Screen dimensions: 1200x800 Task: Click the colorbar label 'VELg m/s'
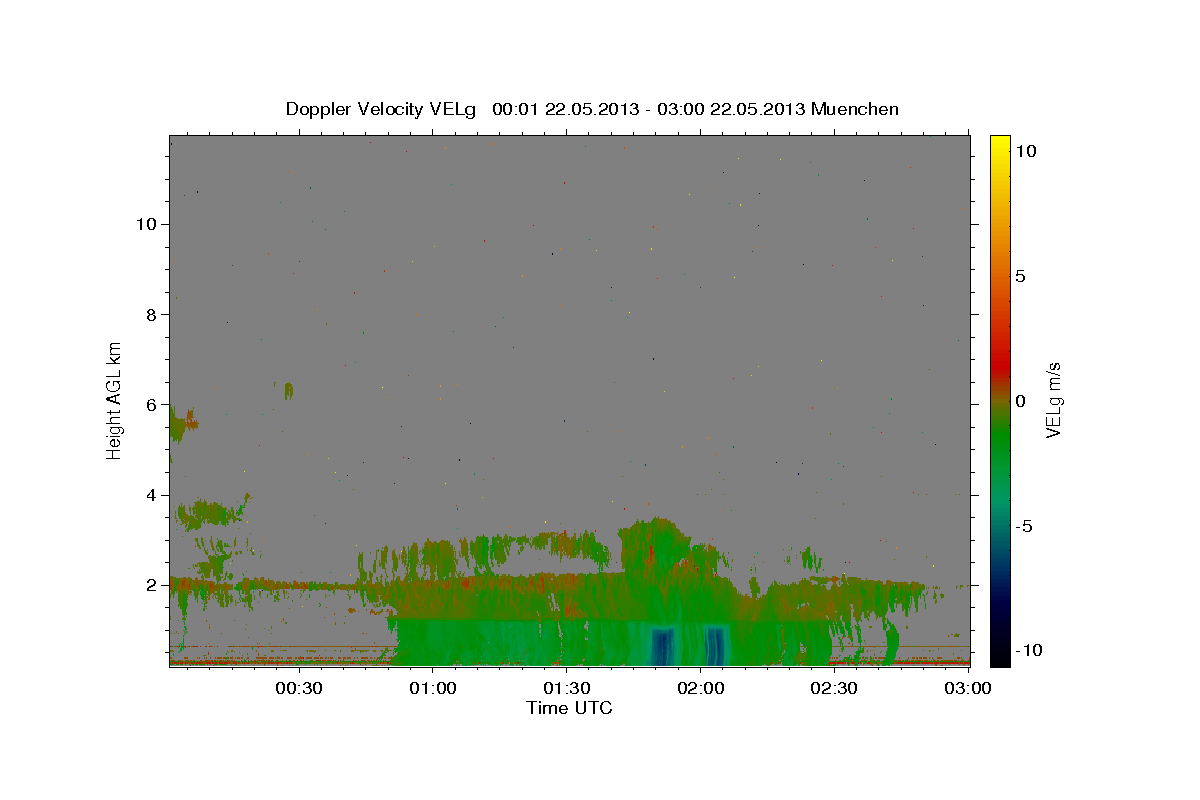pyautogui.click(x=1054, y=399)
